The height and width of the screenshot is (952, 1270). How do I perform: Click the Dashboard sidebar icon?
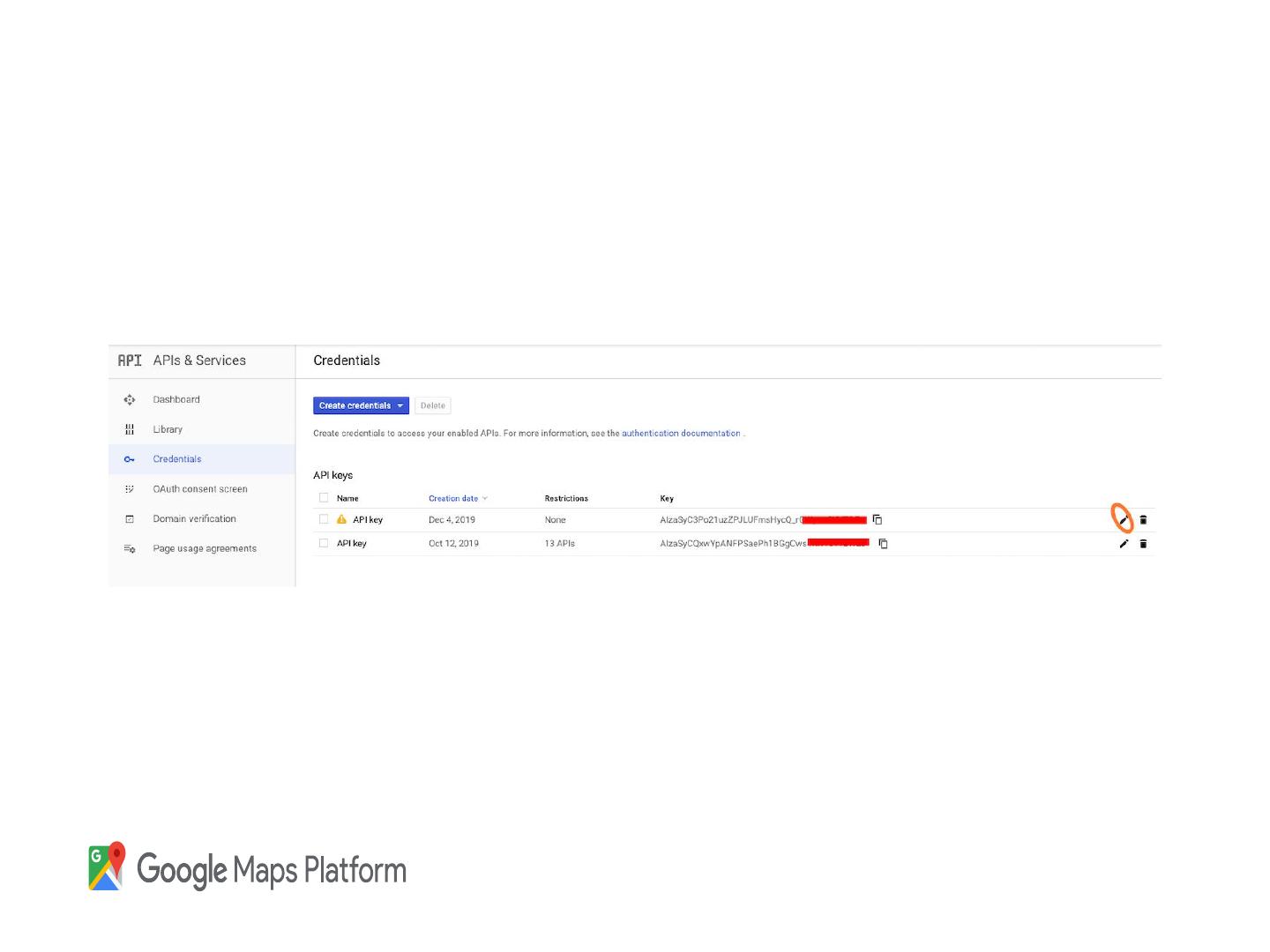(x=130, y=399)
